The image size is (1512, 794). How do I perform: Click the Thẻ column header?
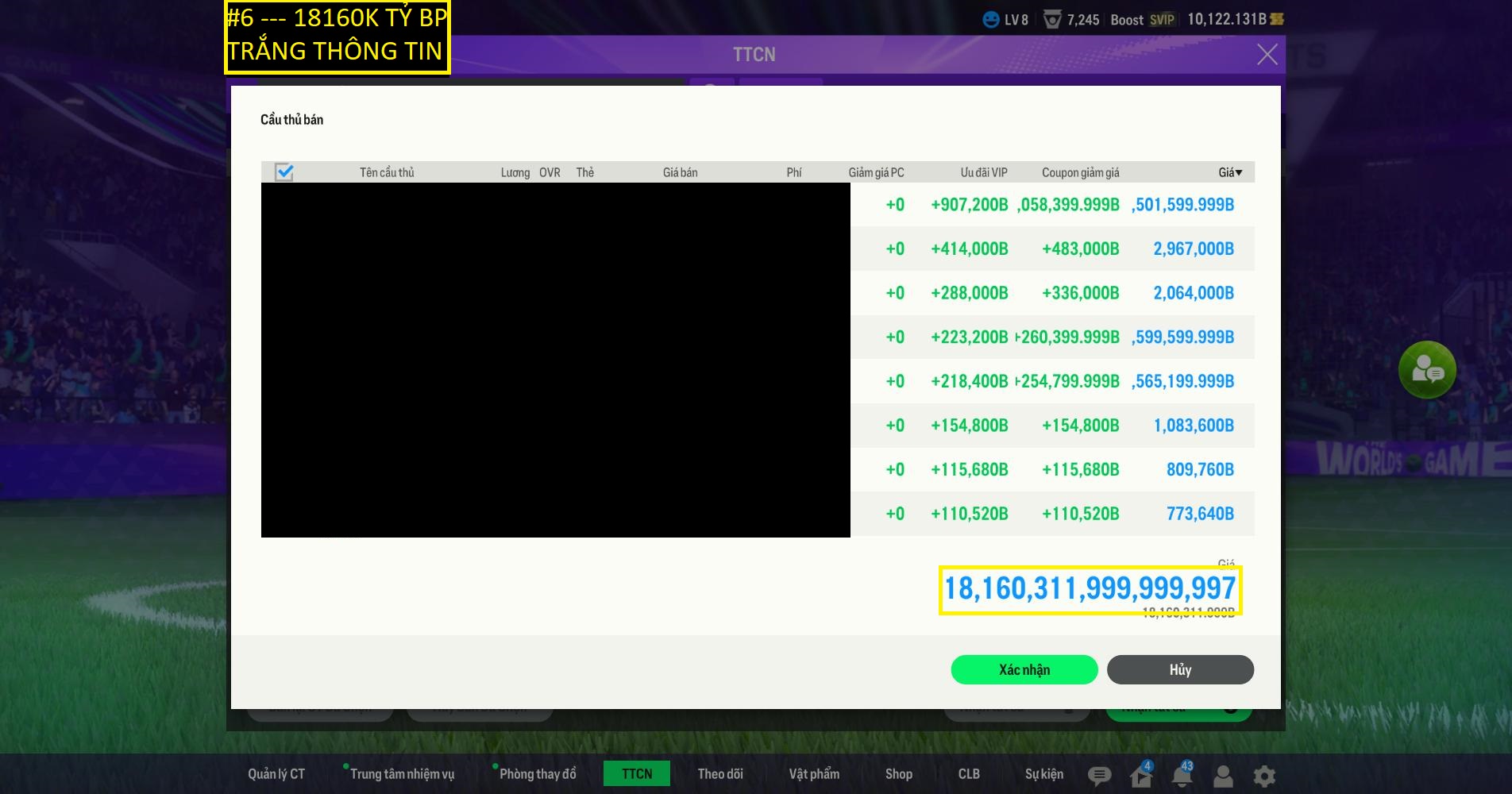click(x=585, y=172)
